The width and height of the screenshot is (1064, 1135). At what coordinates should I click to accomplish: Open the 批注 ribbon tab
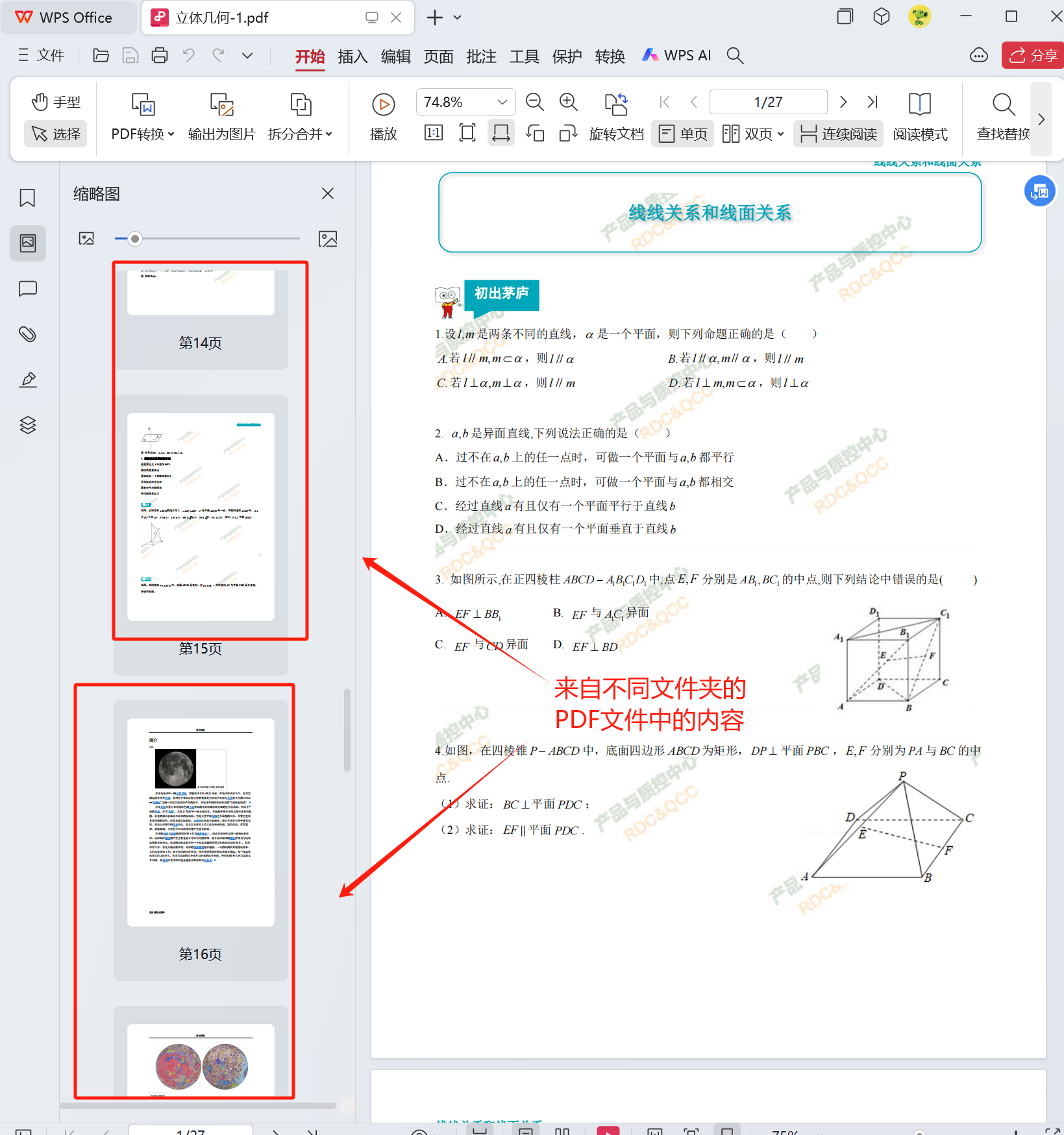(x=481, y=56)
